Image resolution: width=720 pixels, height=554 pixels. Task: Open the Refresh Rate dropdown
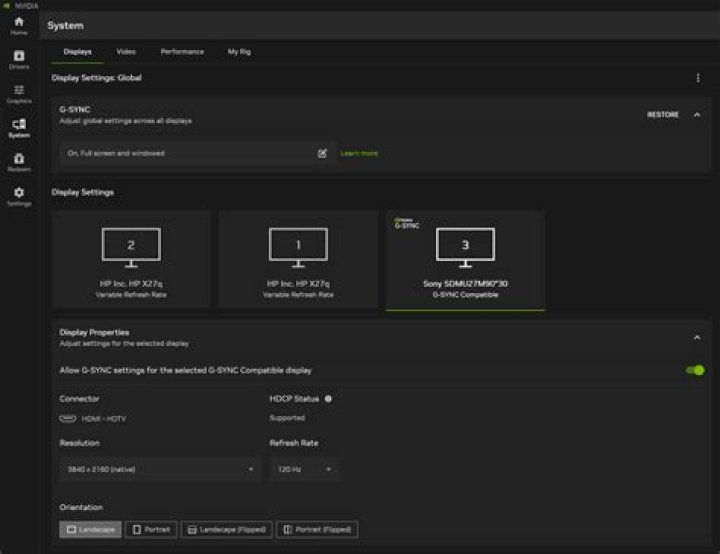pyautogui.click(x=305, y=469)
